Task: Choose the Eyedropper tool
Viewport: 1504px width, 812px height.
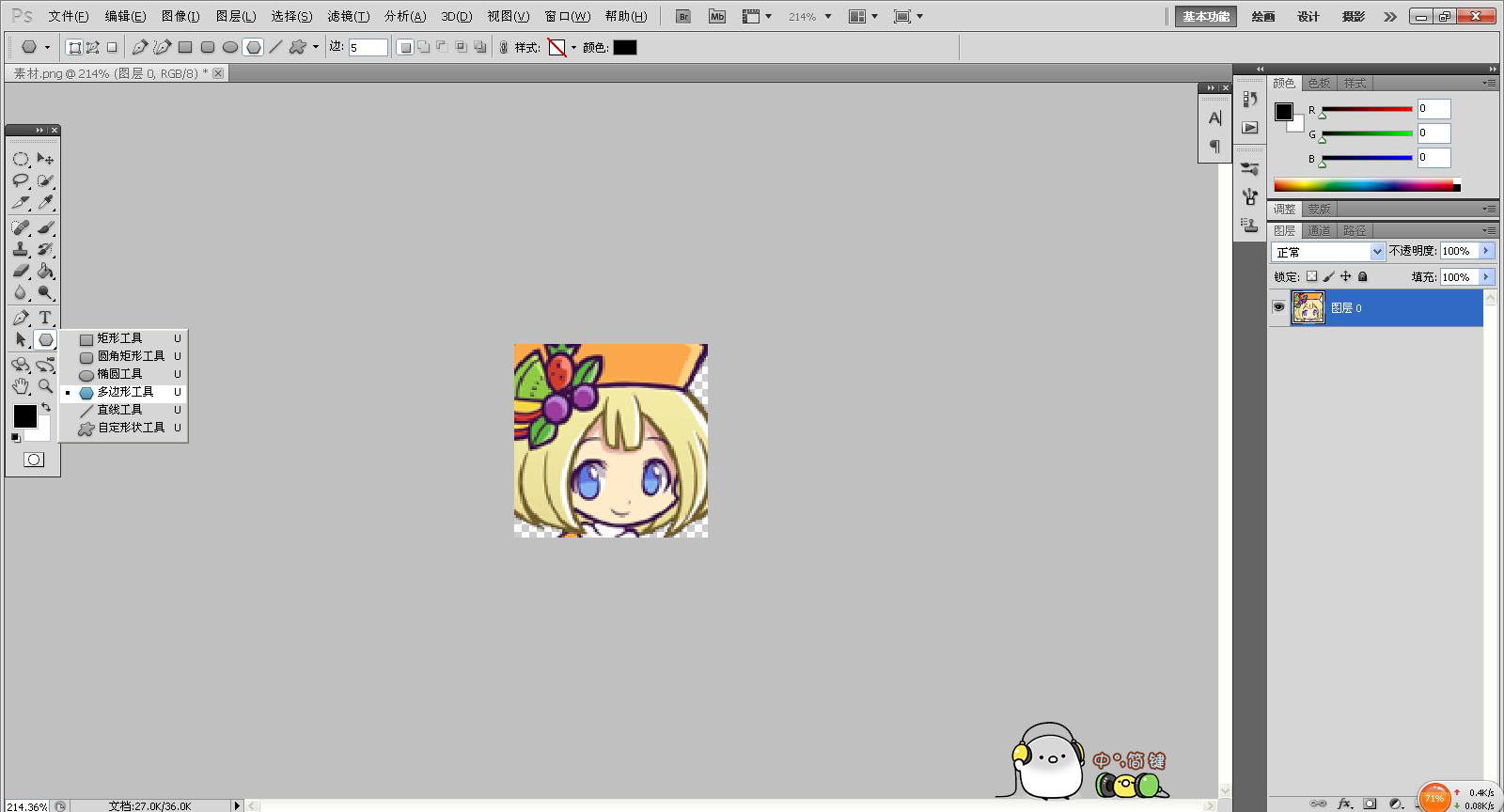Action: coord(45,202)
